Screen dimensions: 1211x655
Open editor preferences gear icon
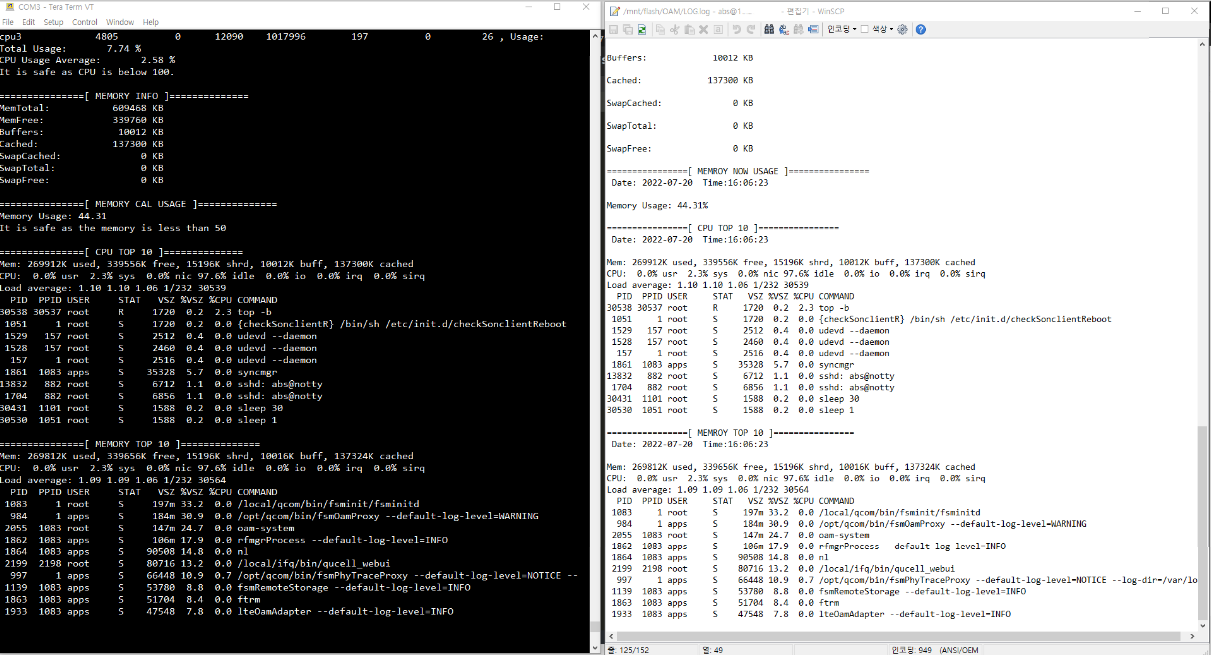coord(902,30)
